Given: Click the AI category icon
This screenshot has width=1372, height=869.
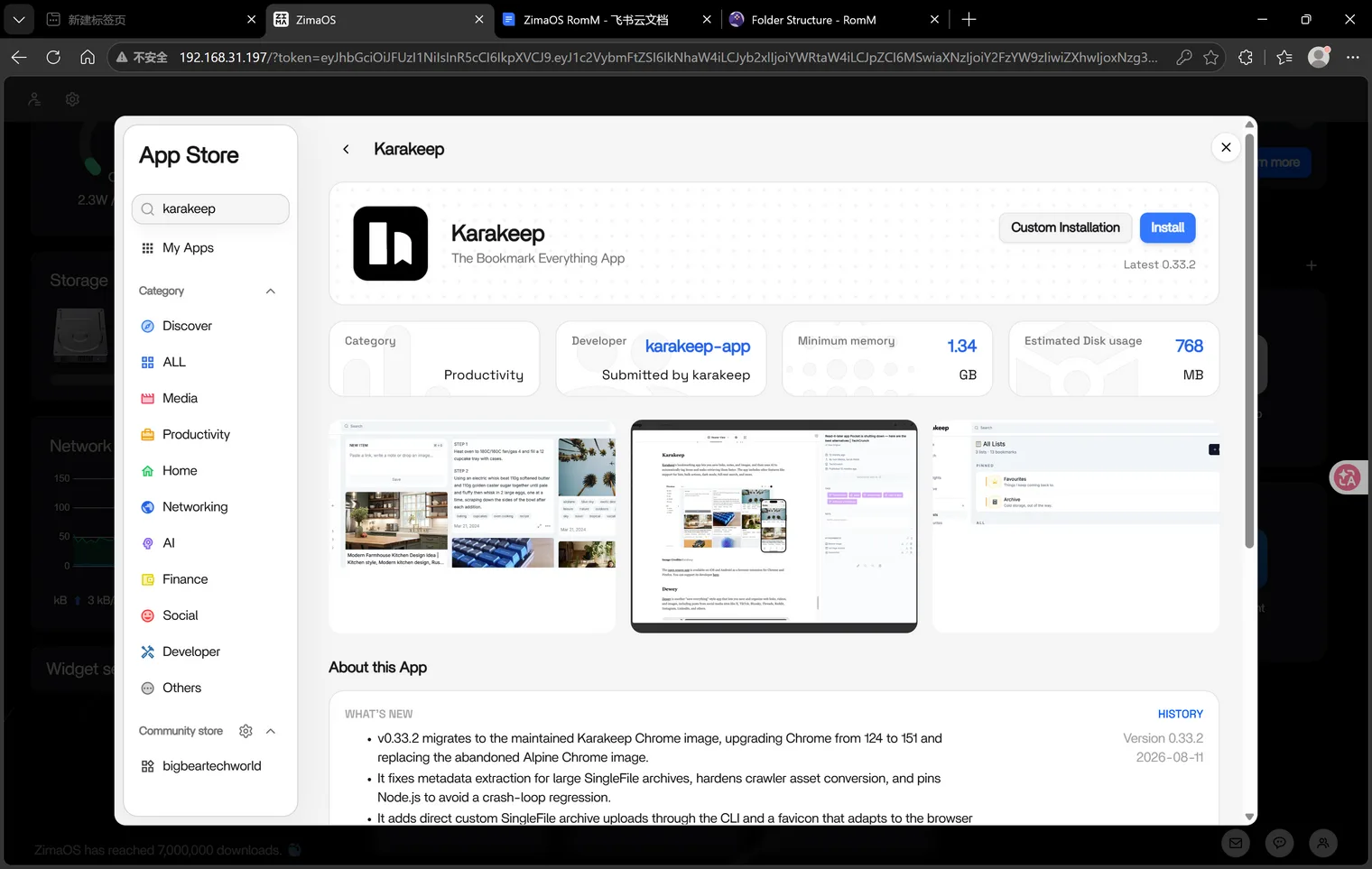Looking at the screenshot, I should pos(148,543).
